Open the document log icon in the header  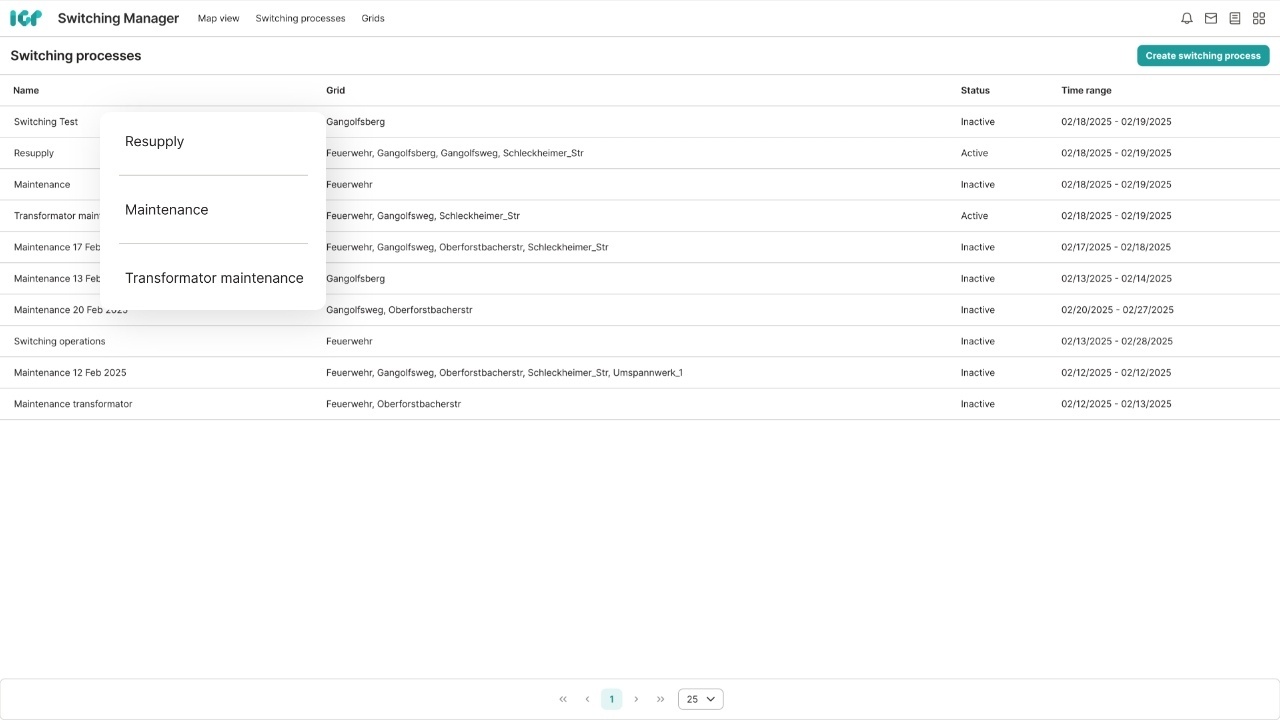coord(1234,18)
